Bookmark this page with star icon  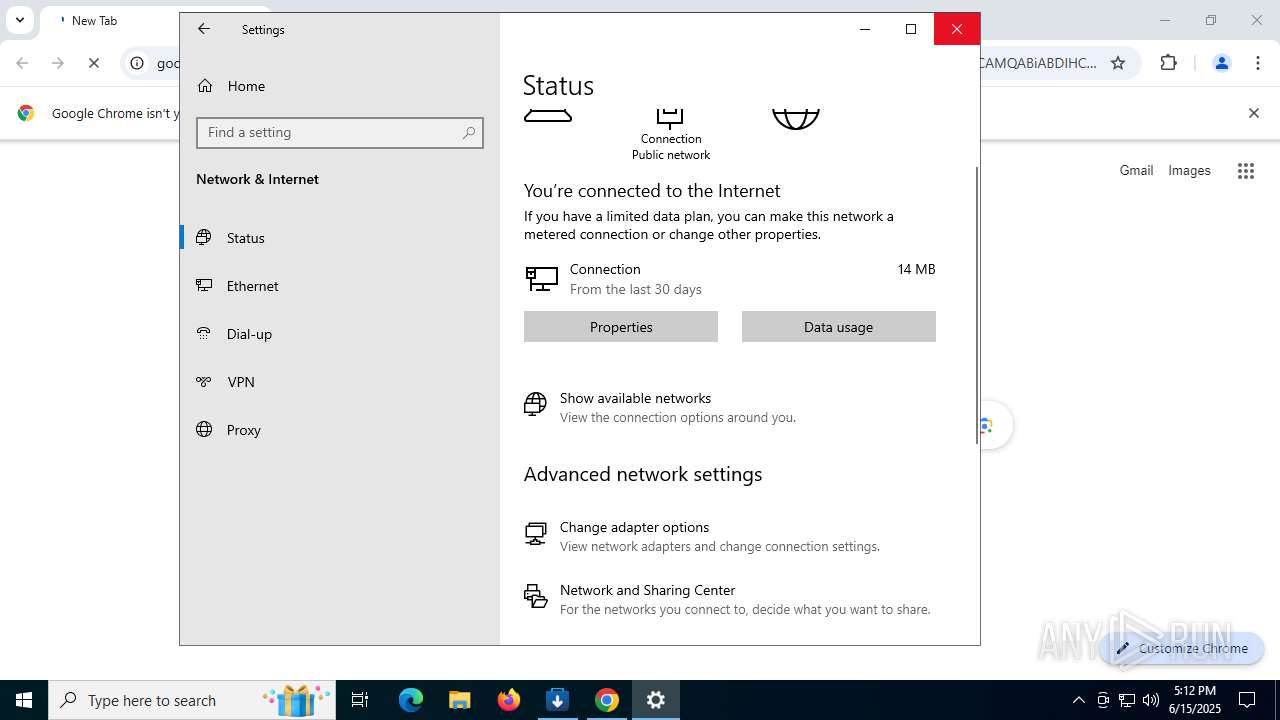point(1118,63)
